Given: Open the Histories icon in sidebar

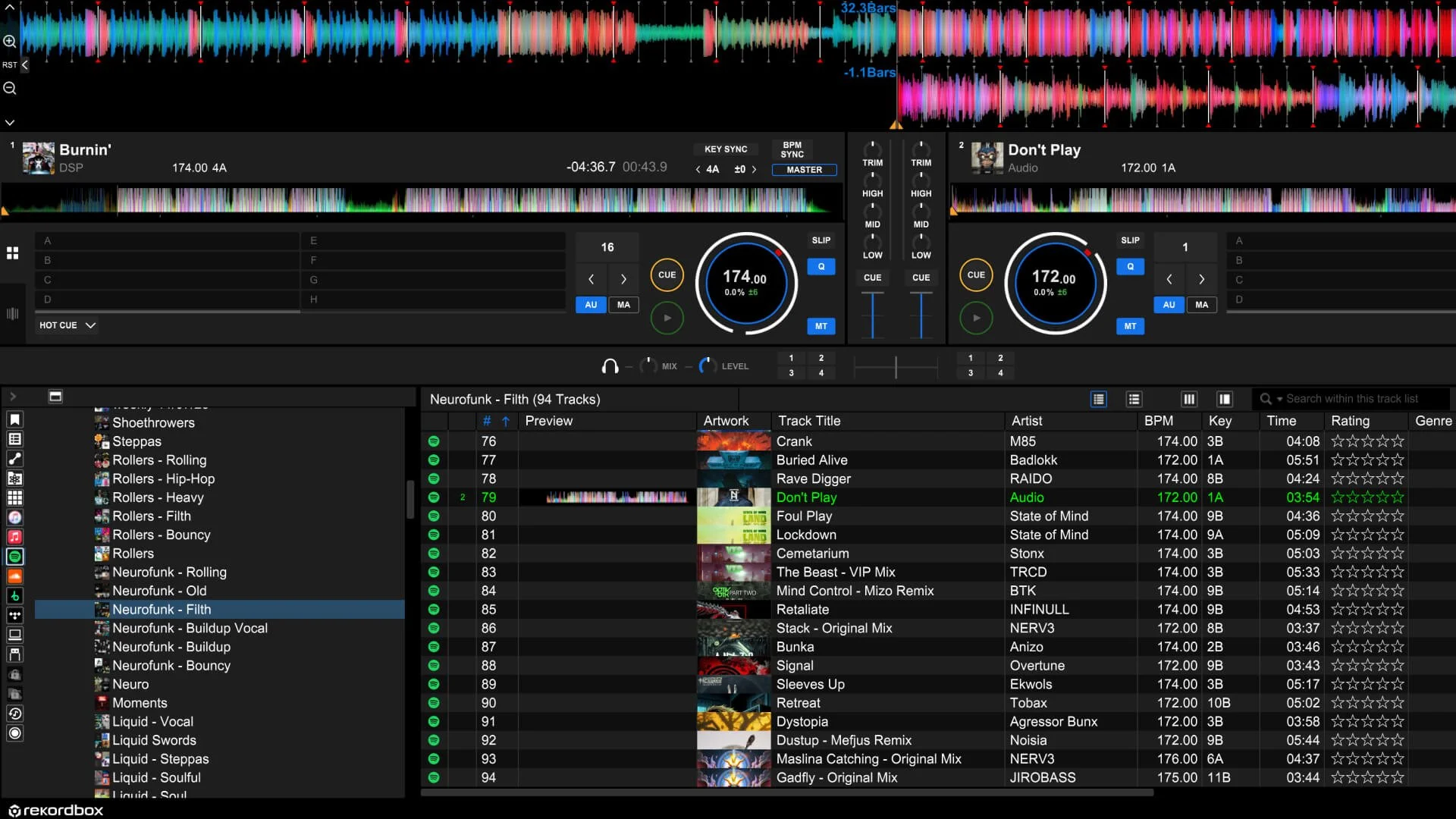Looking at the screenshot, I should [x=14, y=714].
